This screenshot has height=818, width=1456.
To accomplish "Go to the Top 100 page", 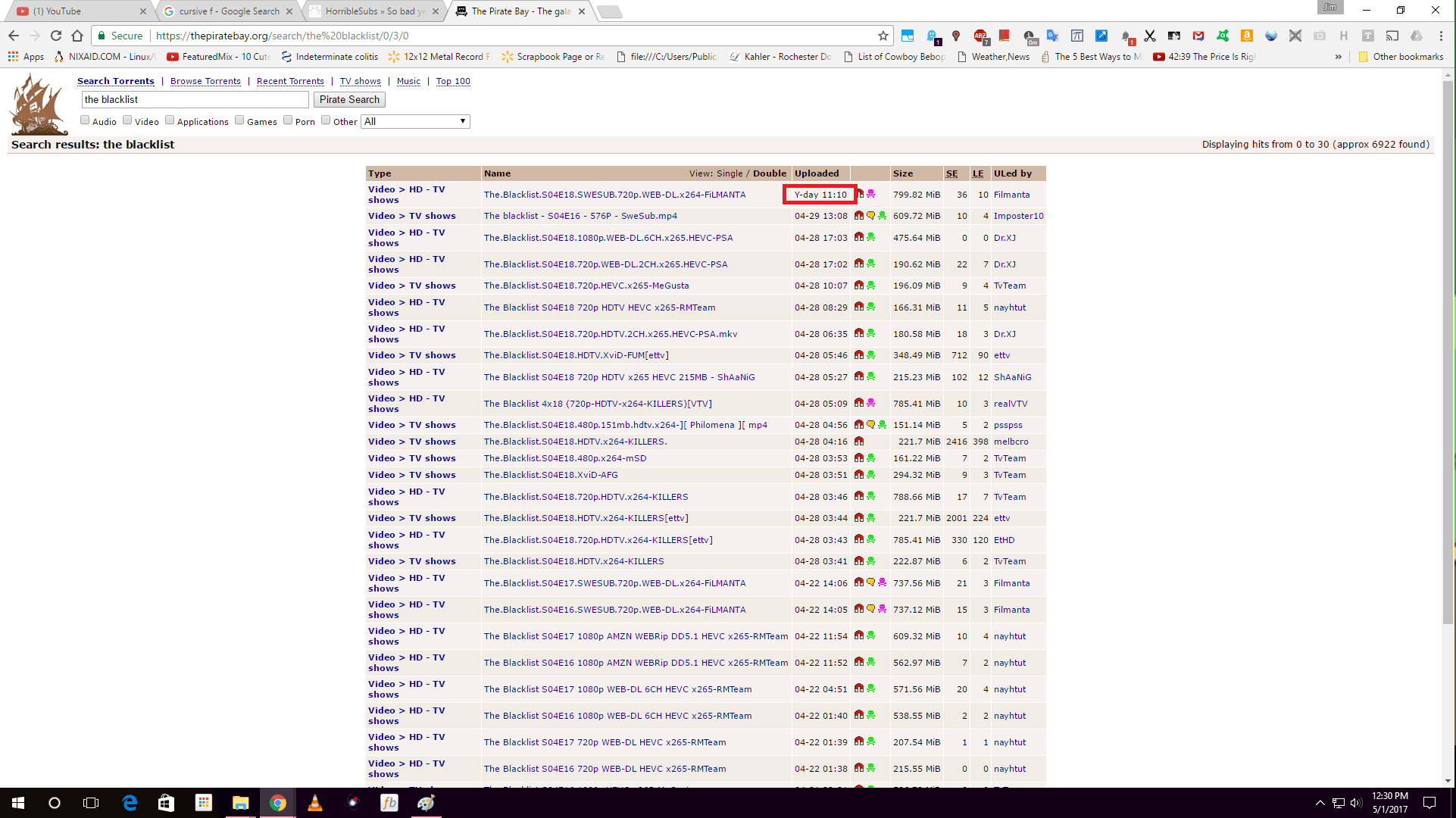I will (453, 81).
